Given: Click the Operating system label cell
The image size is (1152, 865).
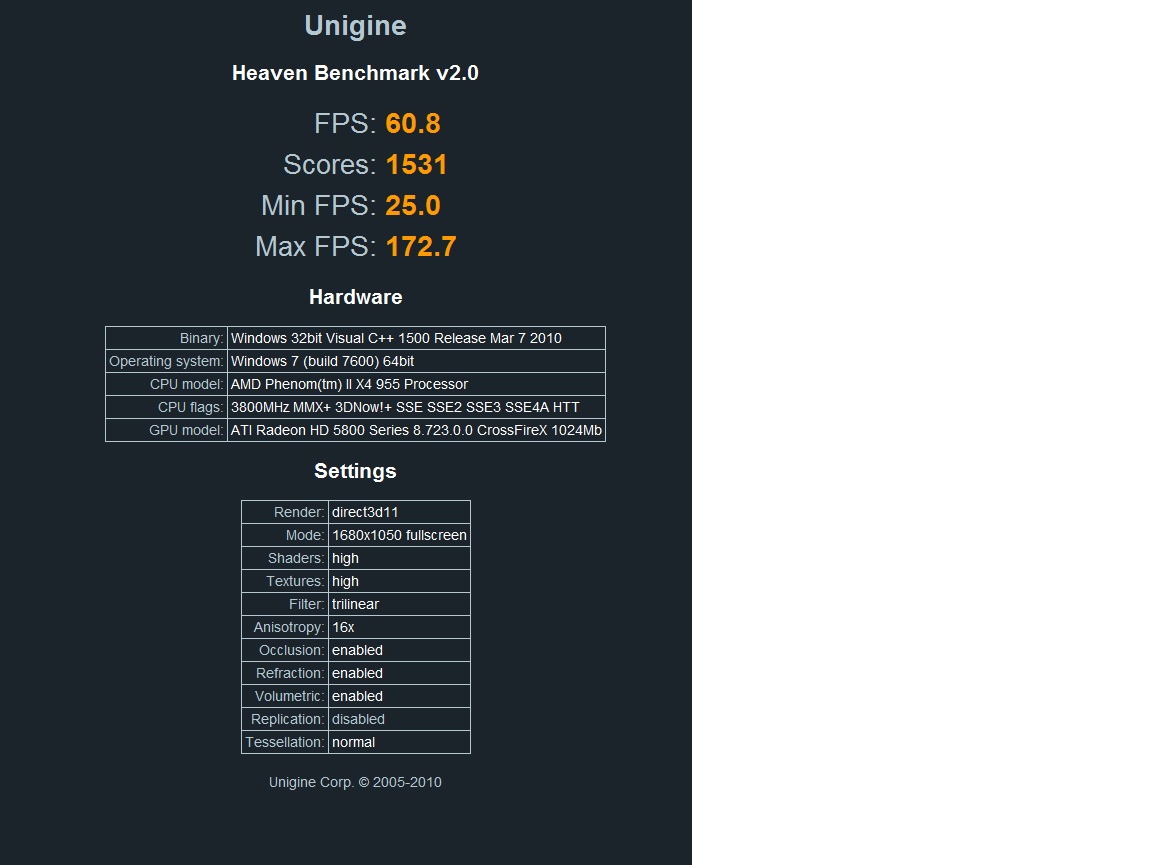Looking at the screenshot, I should pyautogui.click(x=166, y=361).
